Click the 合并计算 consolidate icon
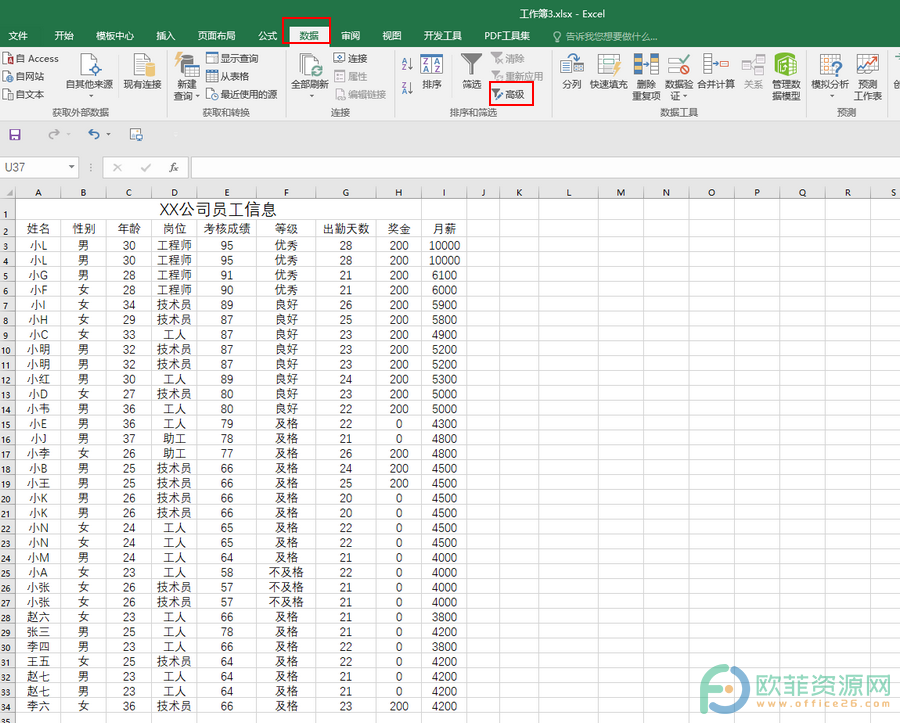900x723 pixels. tap(716, 72)
